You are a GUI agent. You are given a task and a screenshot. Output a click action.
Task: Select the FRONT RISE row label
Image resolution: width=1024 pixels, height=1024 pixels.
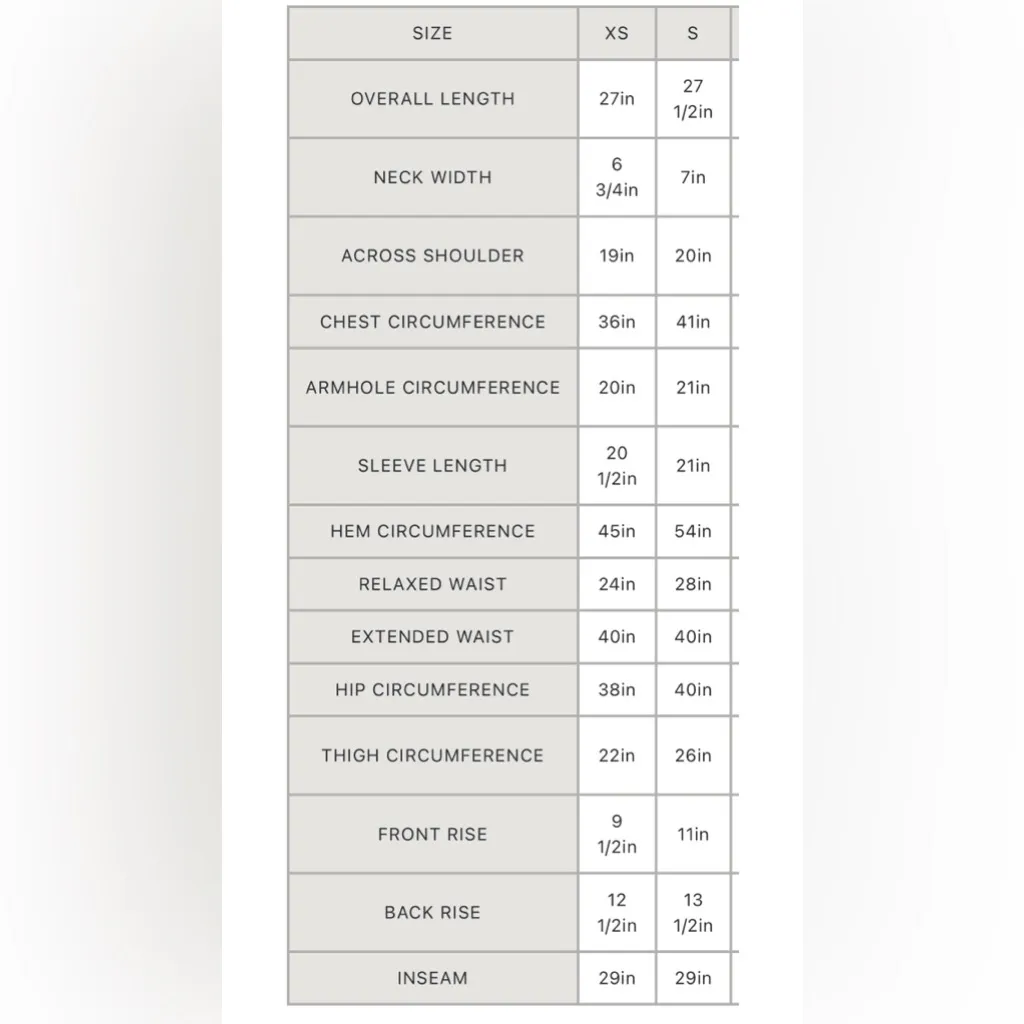tap(432, 834)
